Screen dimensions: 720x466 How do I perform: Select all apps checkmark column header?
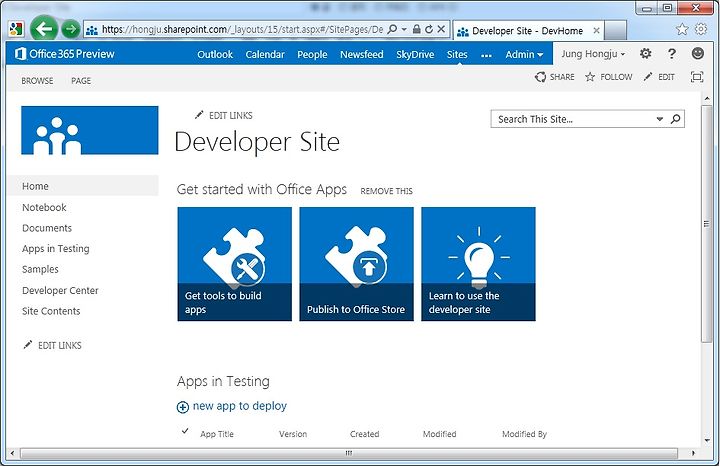[185, 431]
